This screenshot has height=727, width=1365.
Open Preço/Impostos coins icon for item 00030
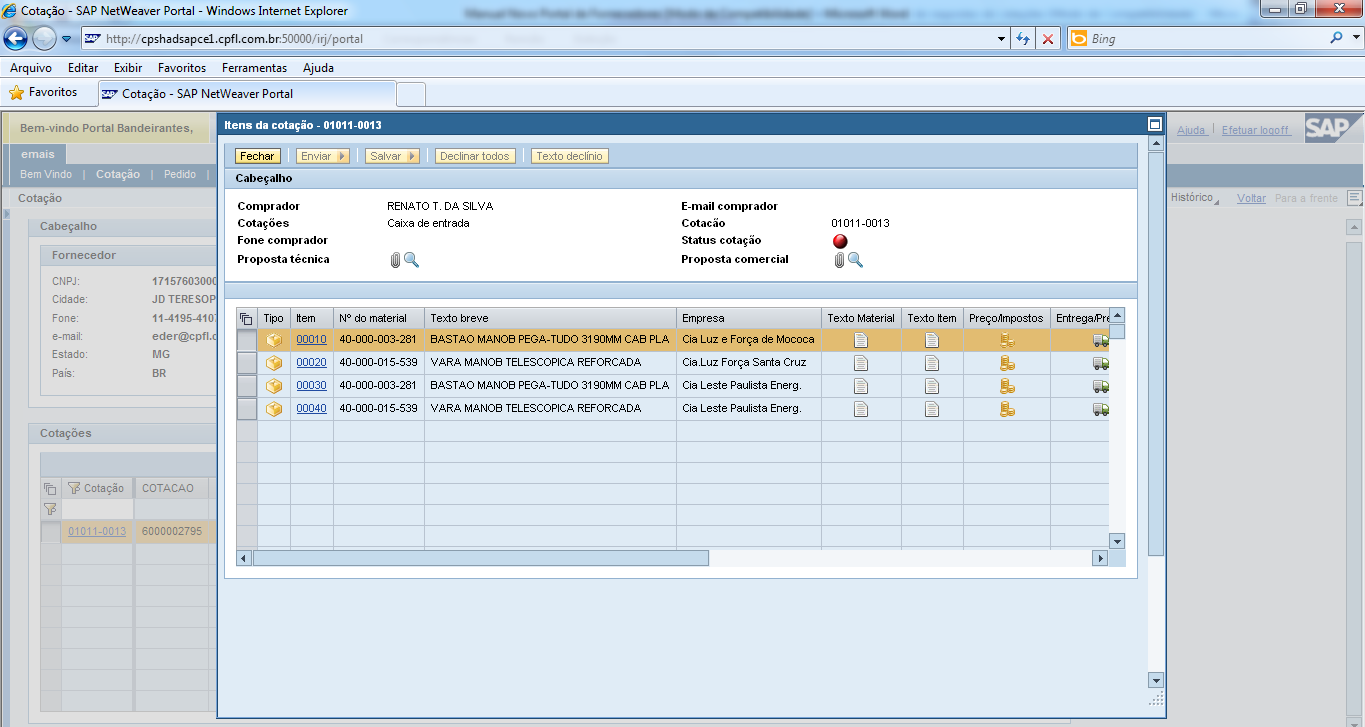[x=1007, y=386]
